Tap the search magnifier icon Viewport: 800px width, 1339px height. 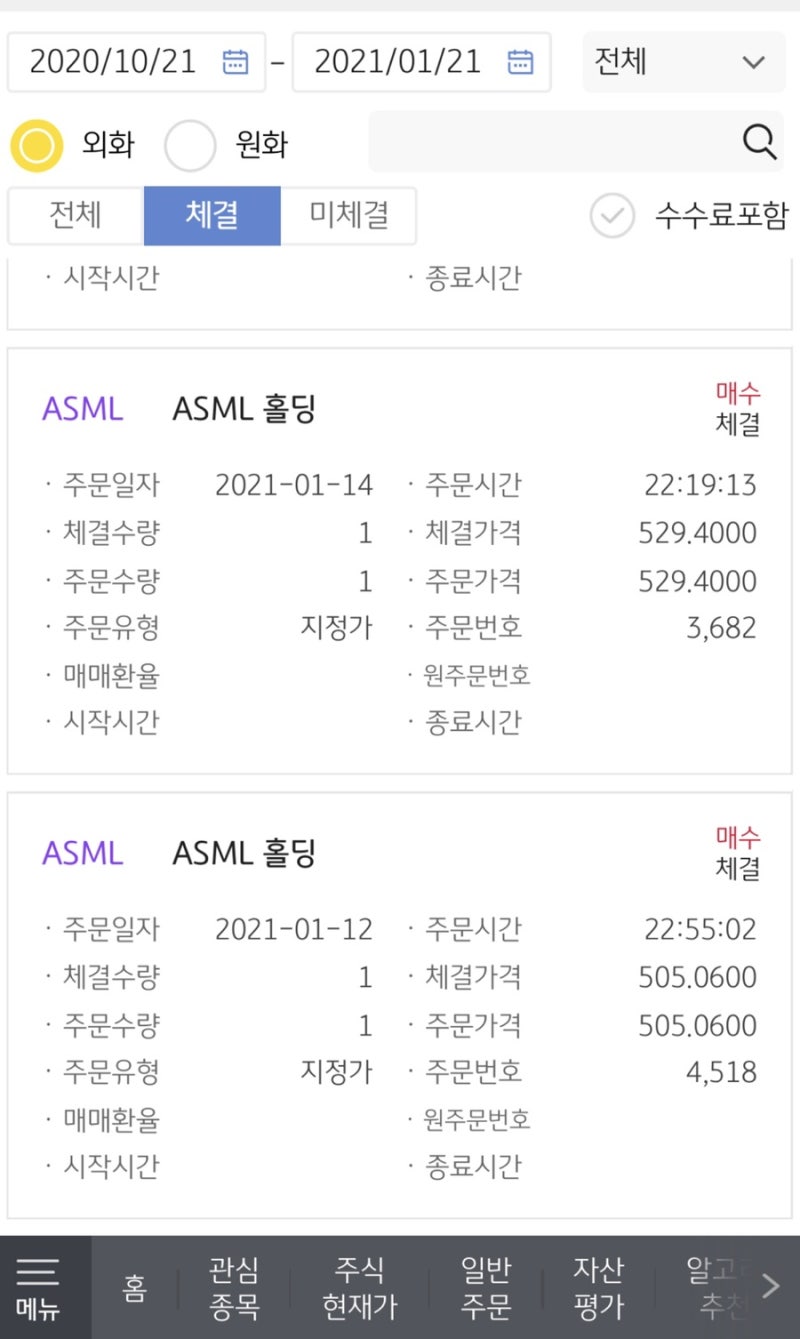click(x=760, y=143)
